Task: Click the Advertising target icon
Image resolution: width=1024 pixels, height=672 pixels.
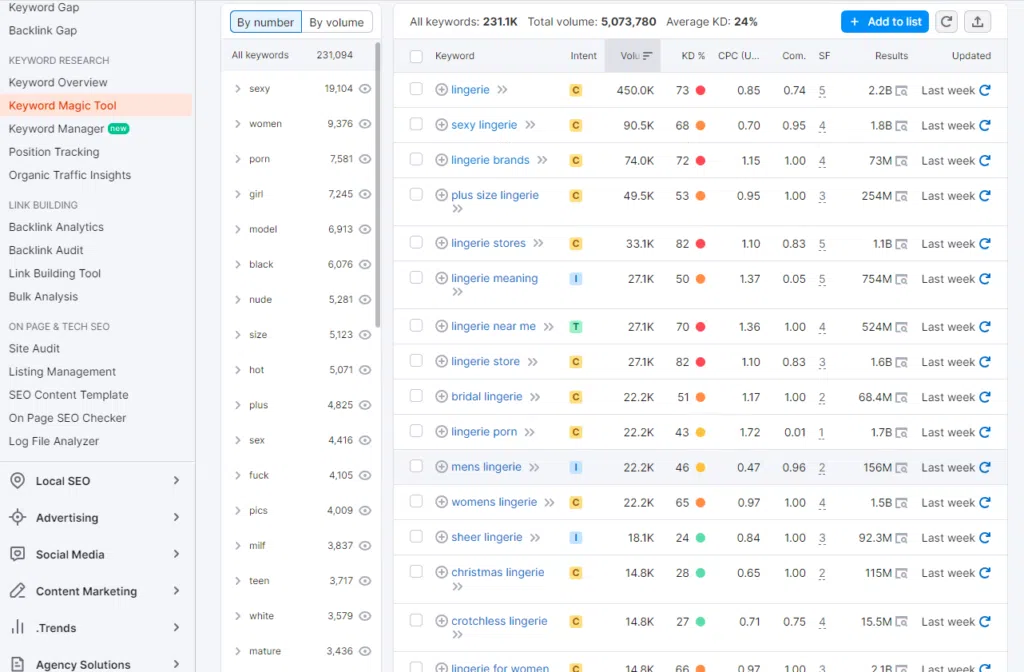Action: click(x=18, y=517)
